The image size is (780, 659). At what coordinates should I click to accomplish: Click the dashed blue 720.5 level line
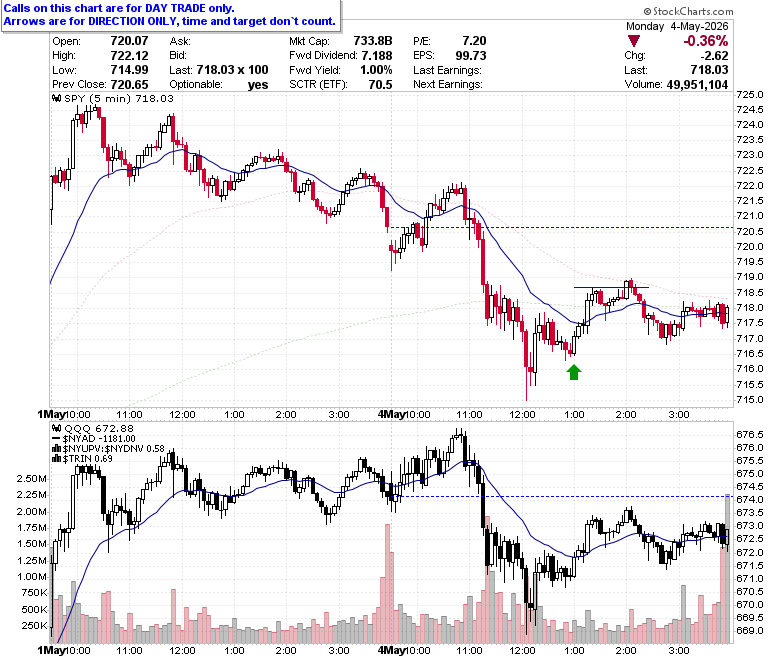(561, 227)
